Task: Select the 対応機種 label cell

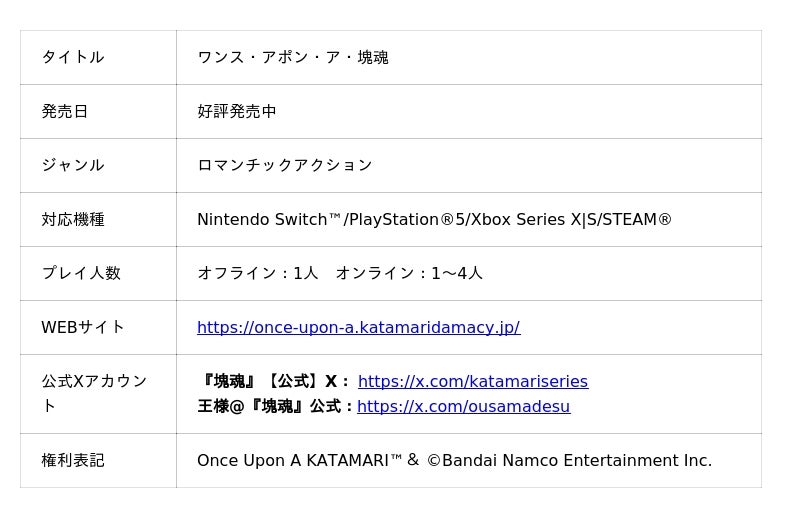Action: click(73, 220)
